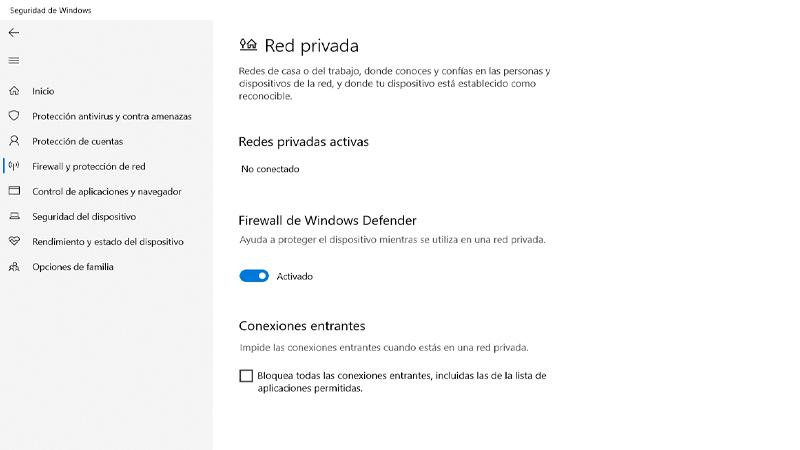Click the Red privada house icon
Viewport: 800px width, 450px height.
pyautogui.click(x=248, y=45)
